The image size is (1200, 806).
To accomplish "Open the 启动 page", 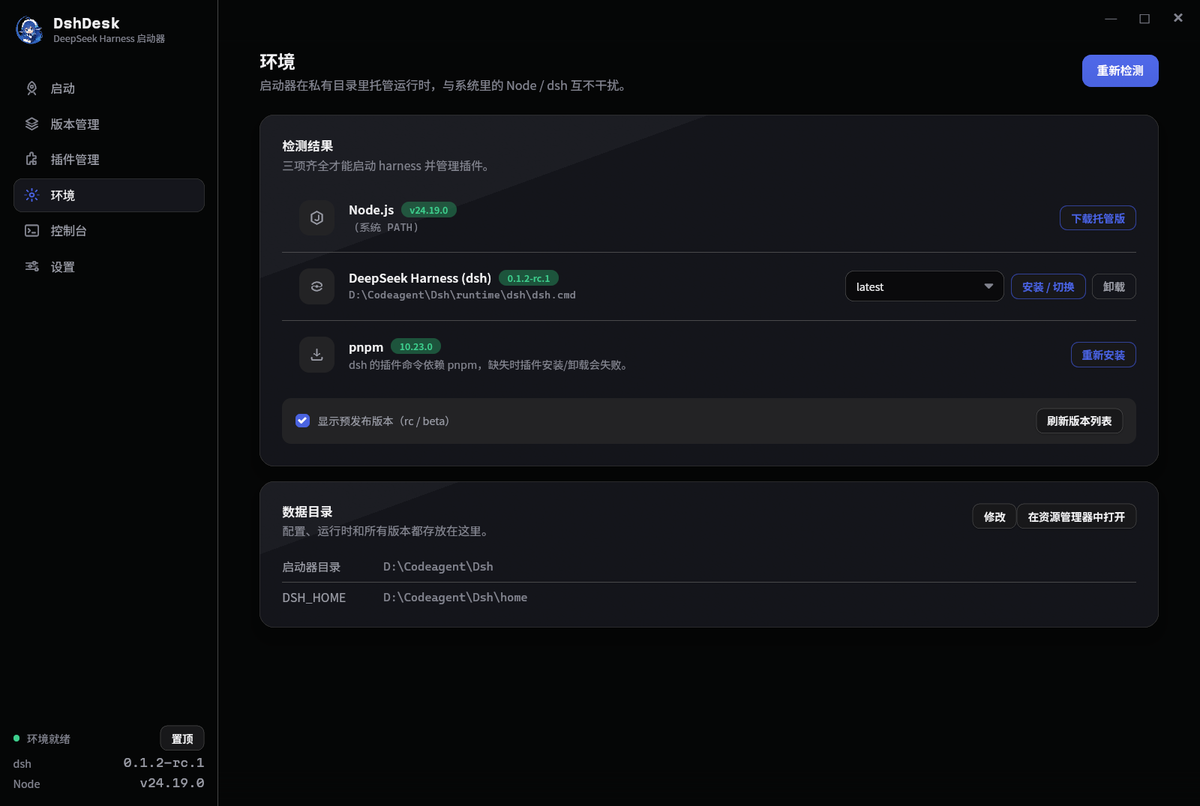I will tap(109, 89).
